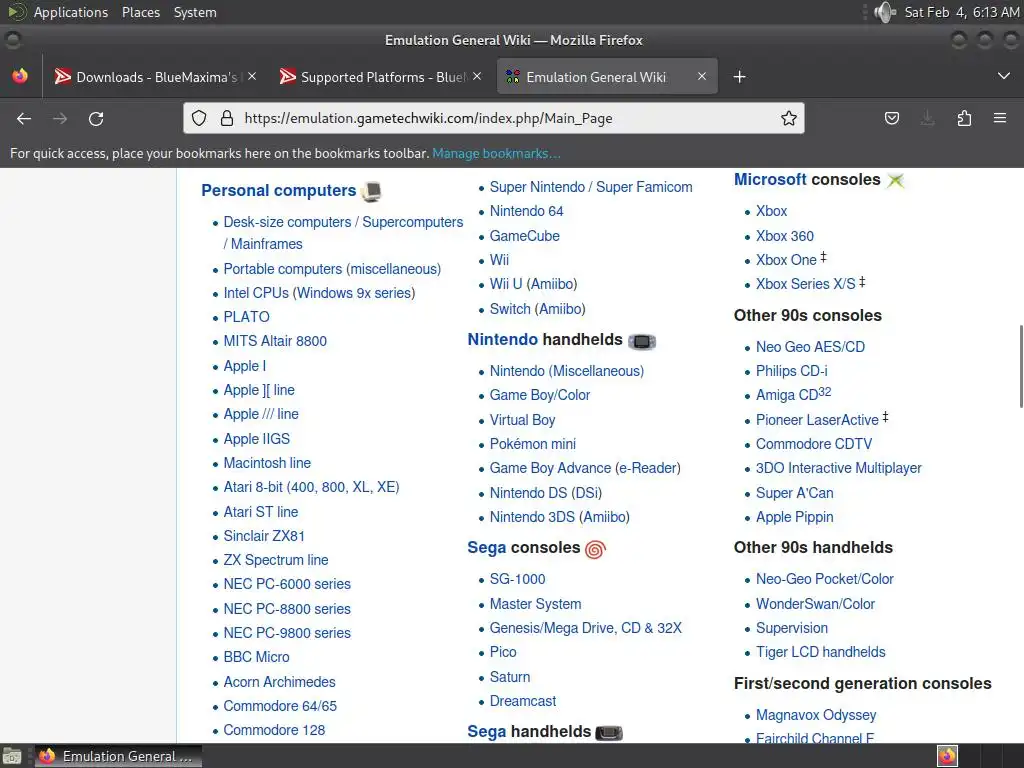Open the Personal computers heading link

[279, 191]
